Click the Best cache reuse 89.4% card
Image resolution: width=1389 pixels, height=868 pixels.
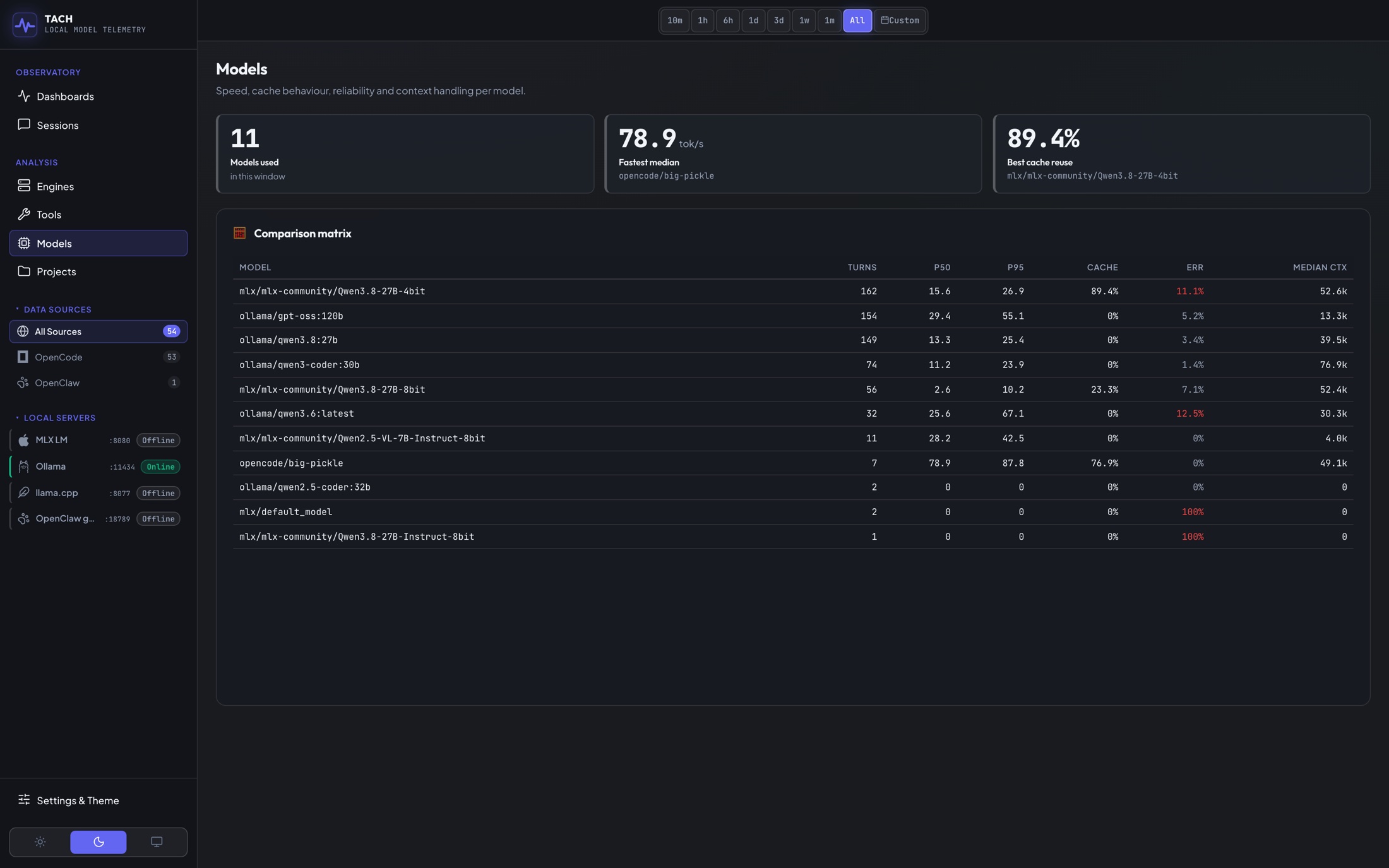(1181, 153)
